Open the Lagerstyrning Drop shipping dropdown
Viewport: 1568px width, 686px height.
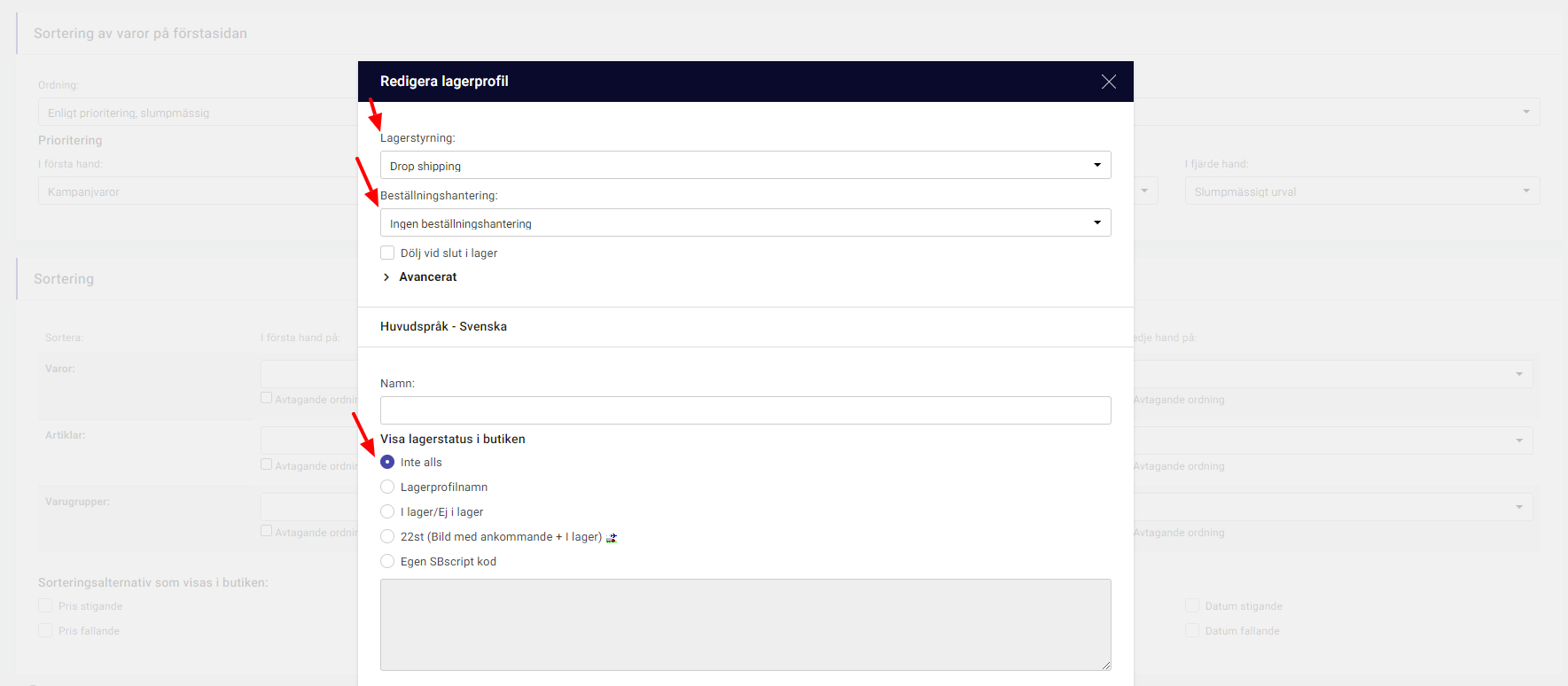click(745, 165)
